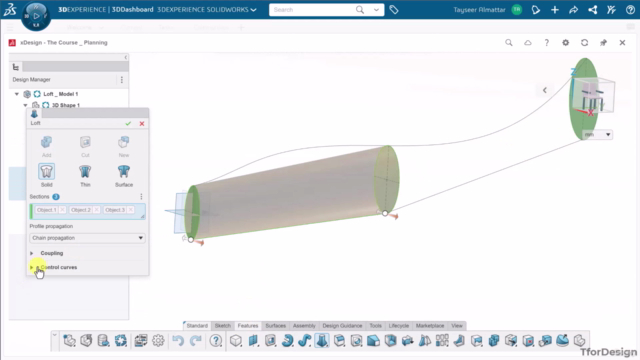Click the Undo arrow in the action bar
The height and width of the screenshot is (360, 640).
178,340
